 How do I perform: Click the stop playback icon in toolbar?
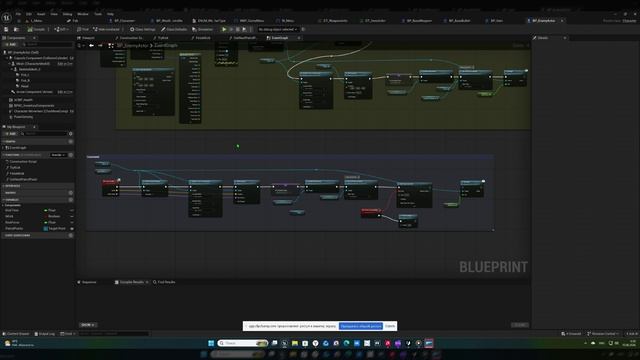click(x=238, y=29)
